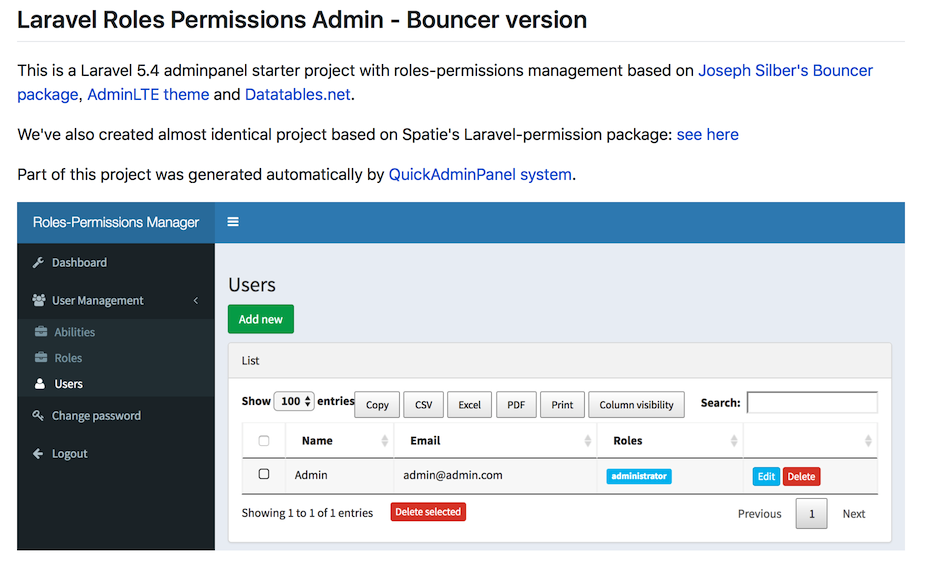The height and width of the screenshot is (570, 928).
Task: Open the QuickAdminPanel system link
Action: [480, 175]
